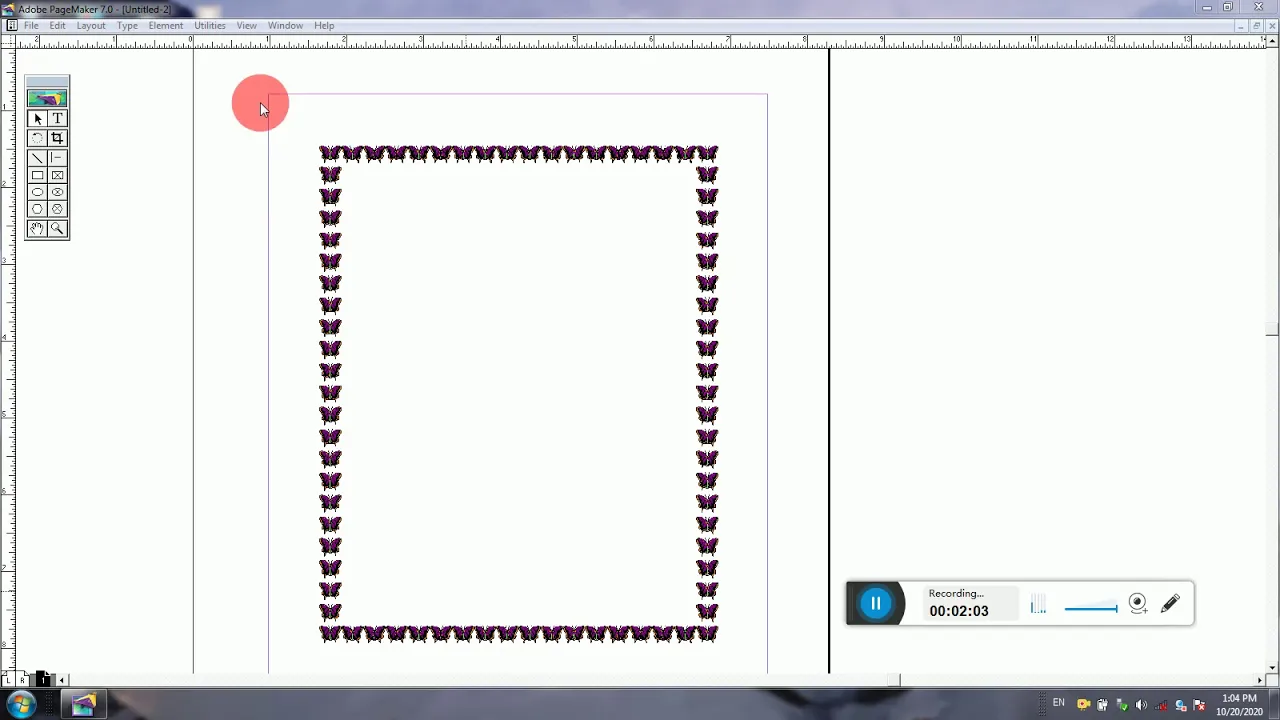Minimize the document window
Viewport: 1280px width, 720px height.
point(1240,25)
